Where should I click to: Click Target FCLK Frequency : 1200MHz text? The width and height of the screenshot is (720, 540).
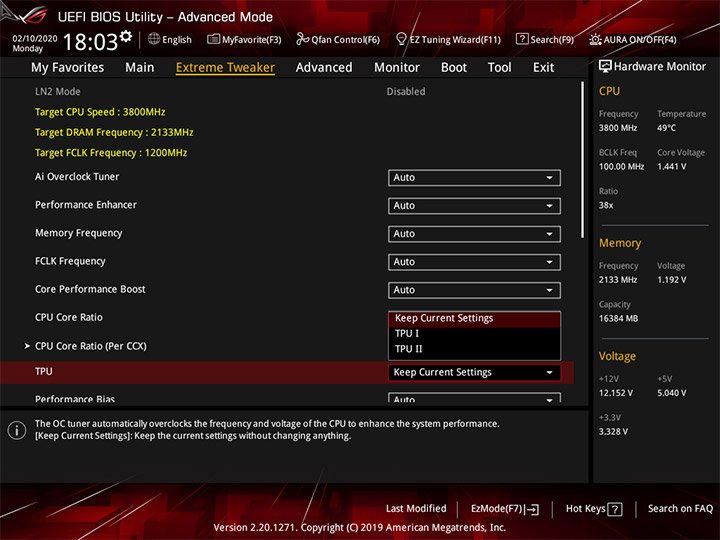pos(111,153)
